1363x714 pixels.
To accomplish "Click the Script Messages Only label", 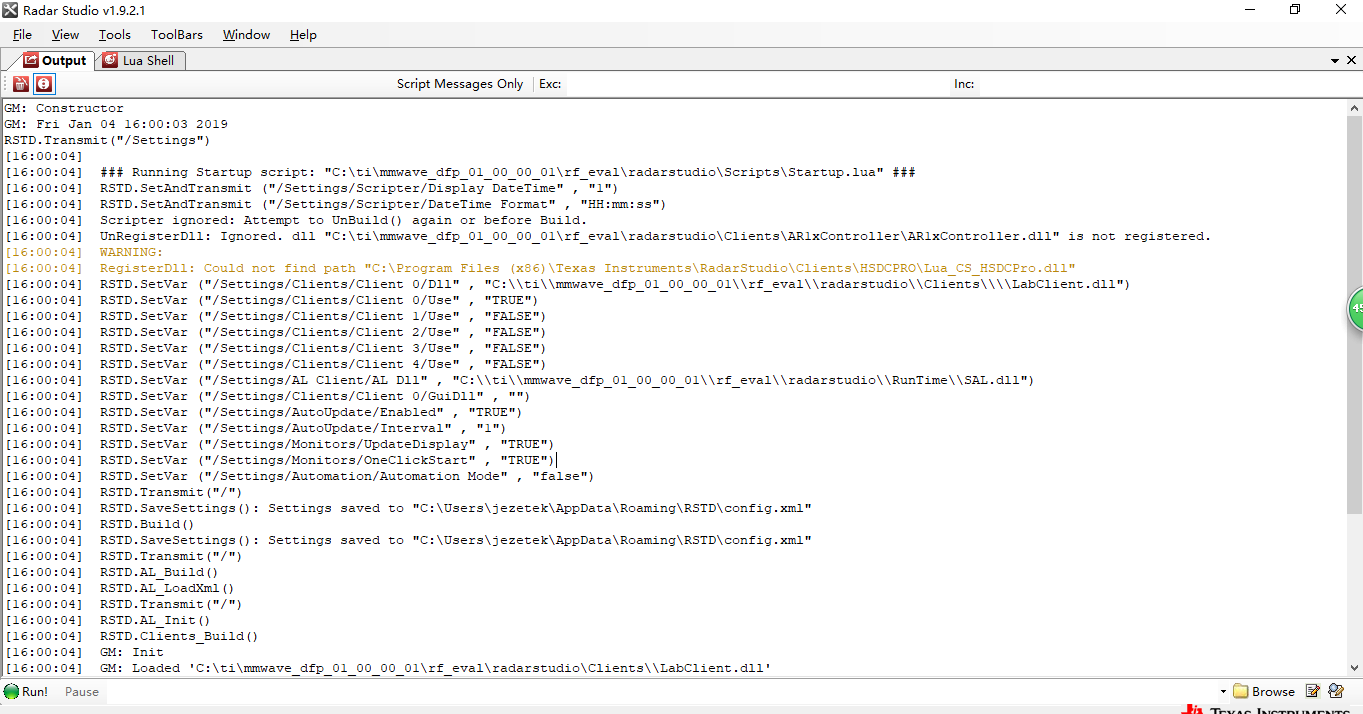I will point(460,84).
